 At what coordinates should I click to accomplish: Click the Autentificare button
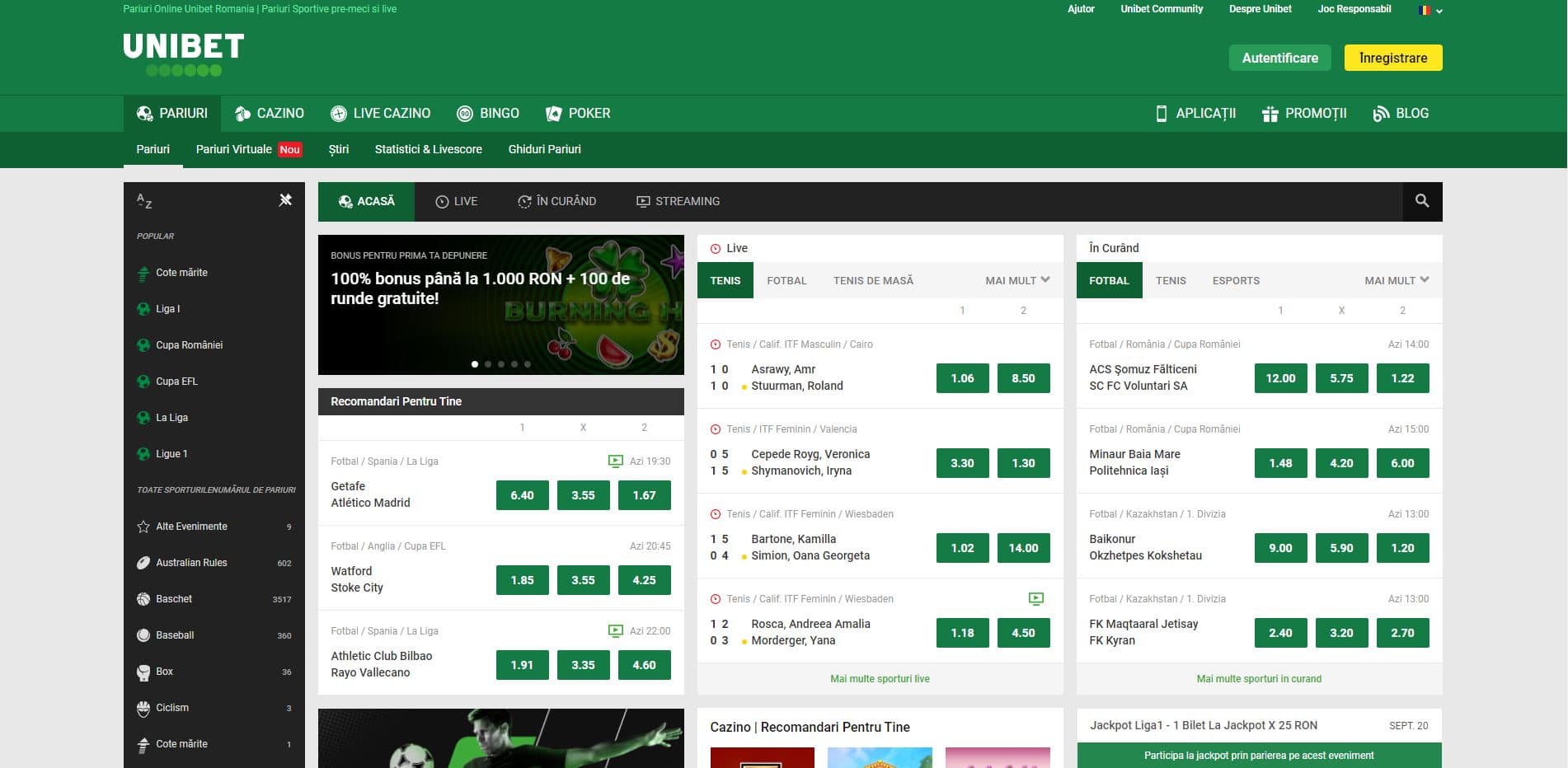(1279, 58)
